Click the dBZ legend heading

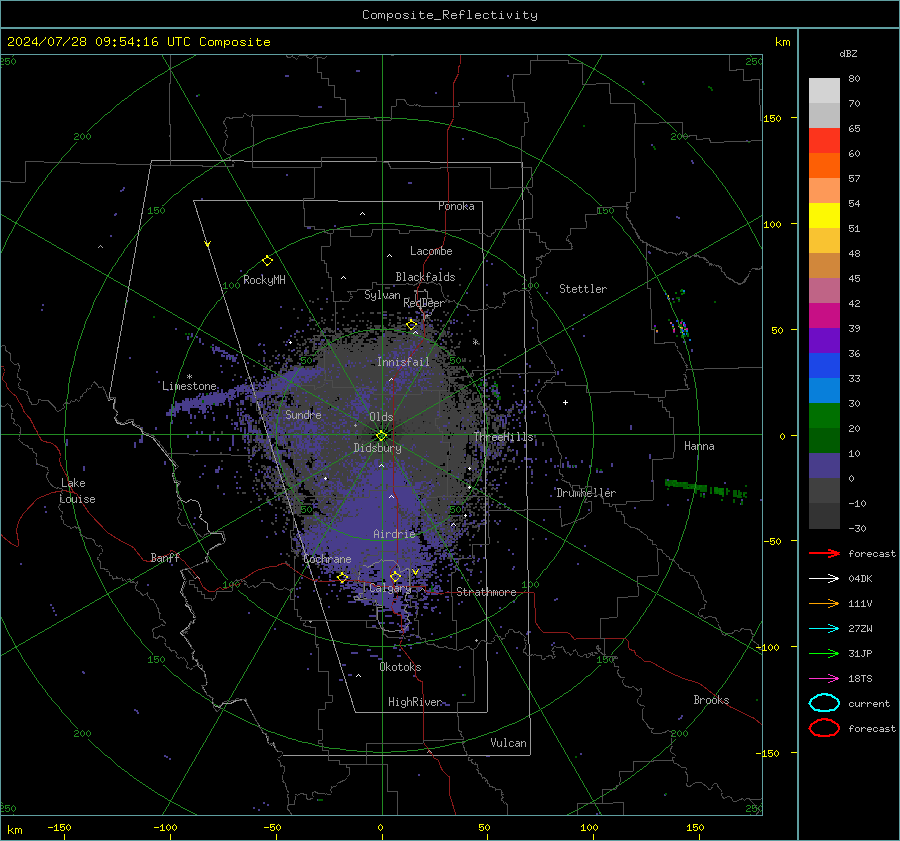[848, 53]
